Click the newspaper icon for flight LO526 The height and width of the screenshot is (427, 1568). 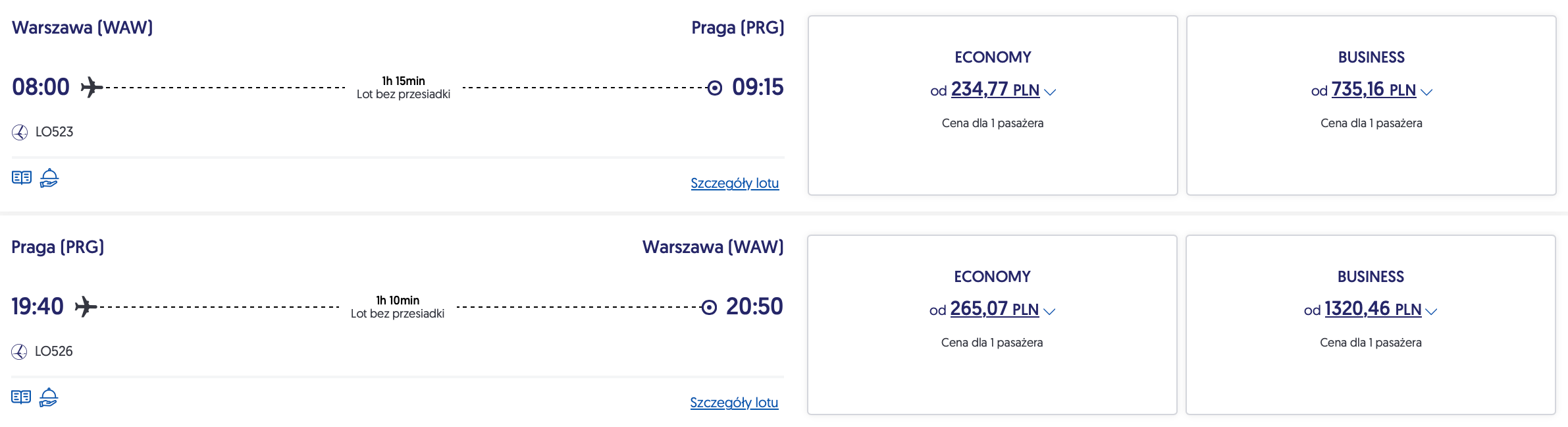point(21,397)
